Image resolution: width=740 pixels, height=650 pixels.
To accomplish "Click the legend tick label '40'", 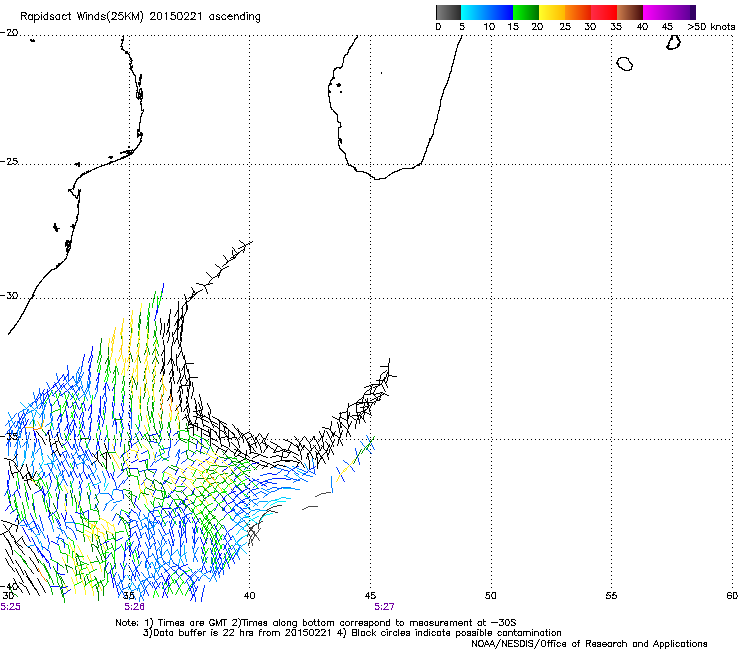I will click(x=642, y=26).
